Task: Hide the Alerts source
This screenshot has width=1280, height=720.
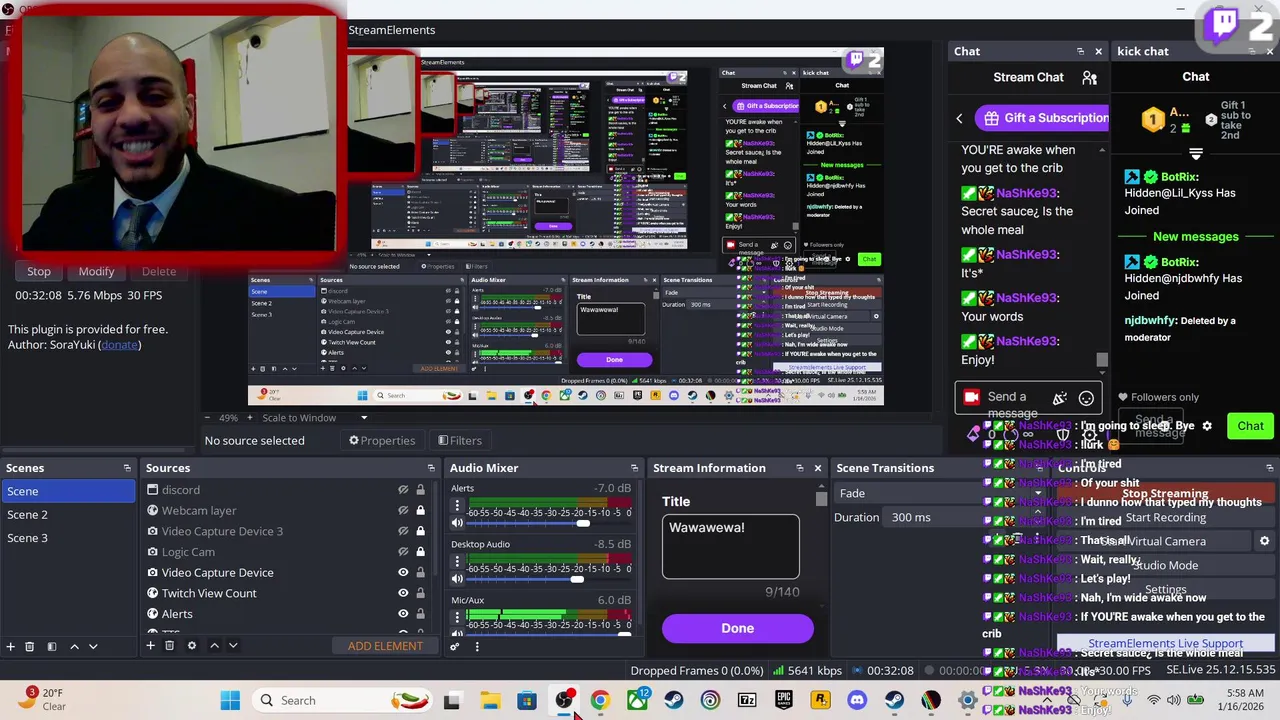Action: [403, 614]
